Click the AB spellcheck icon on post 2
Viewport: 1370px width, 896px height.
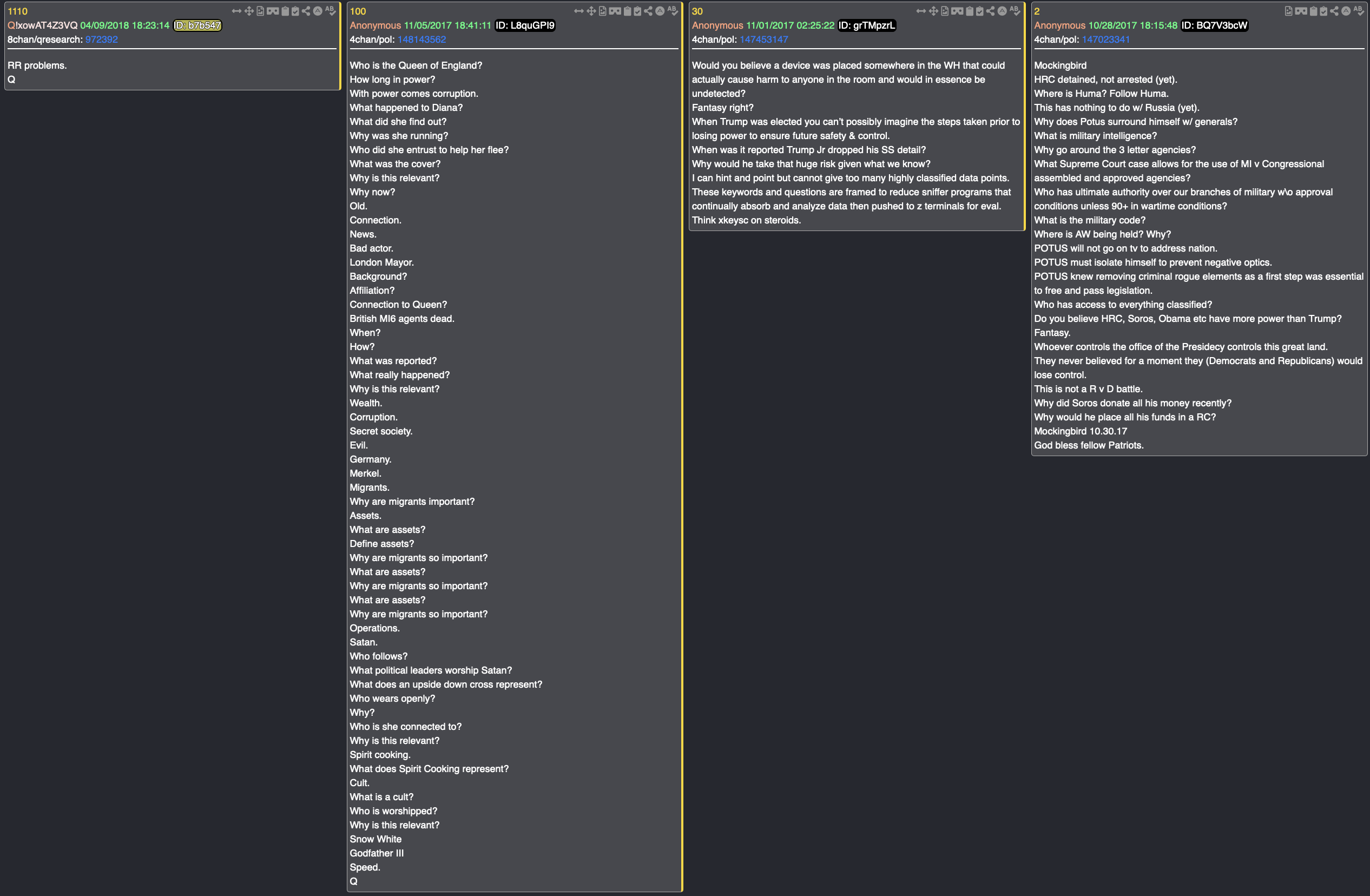[x=1359, y=11]
